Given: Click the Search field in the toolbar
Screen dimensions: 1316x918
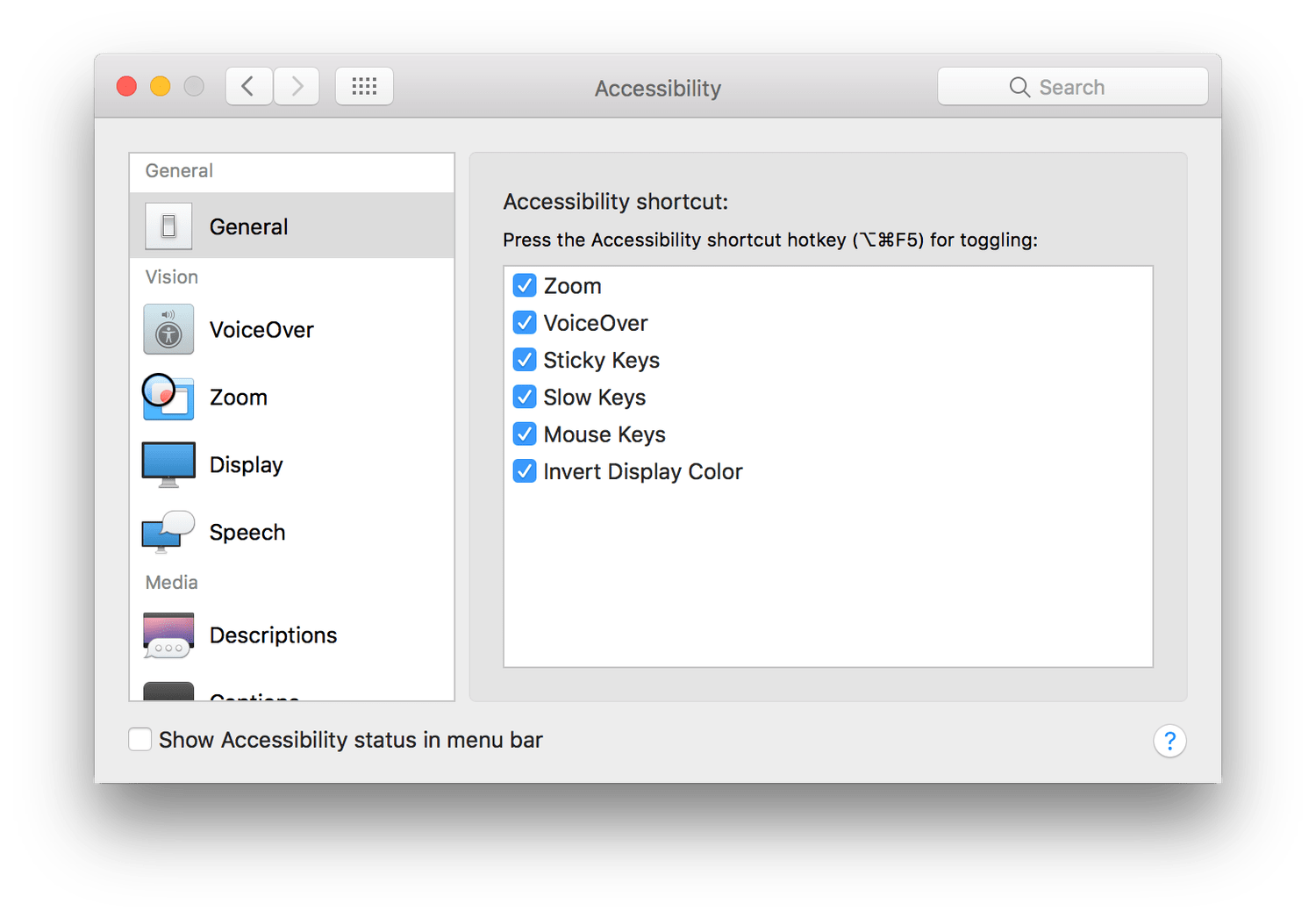Looking at the screenshot, I should pos(1072,87).
